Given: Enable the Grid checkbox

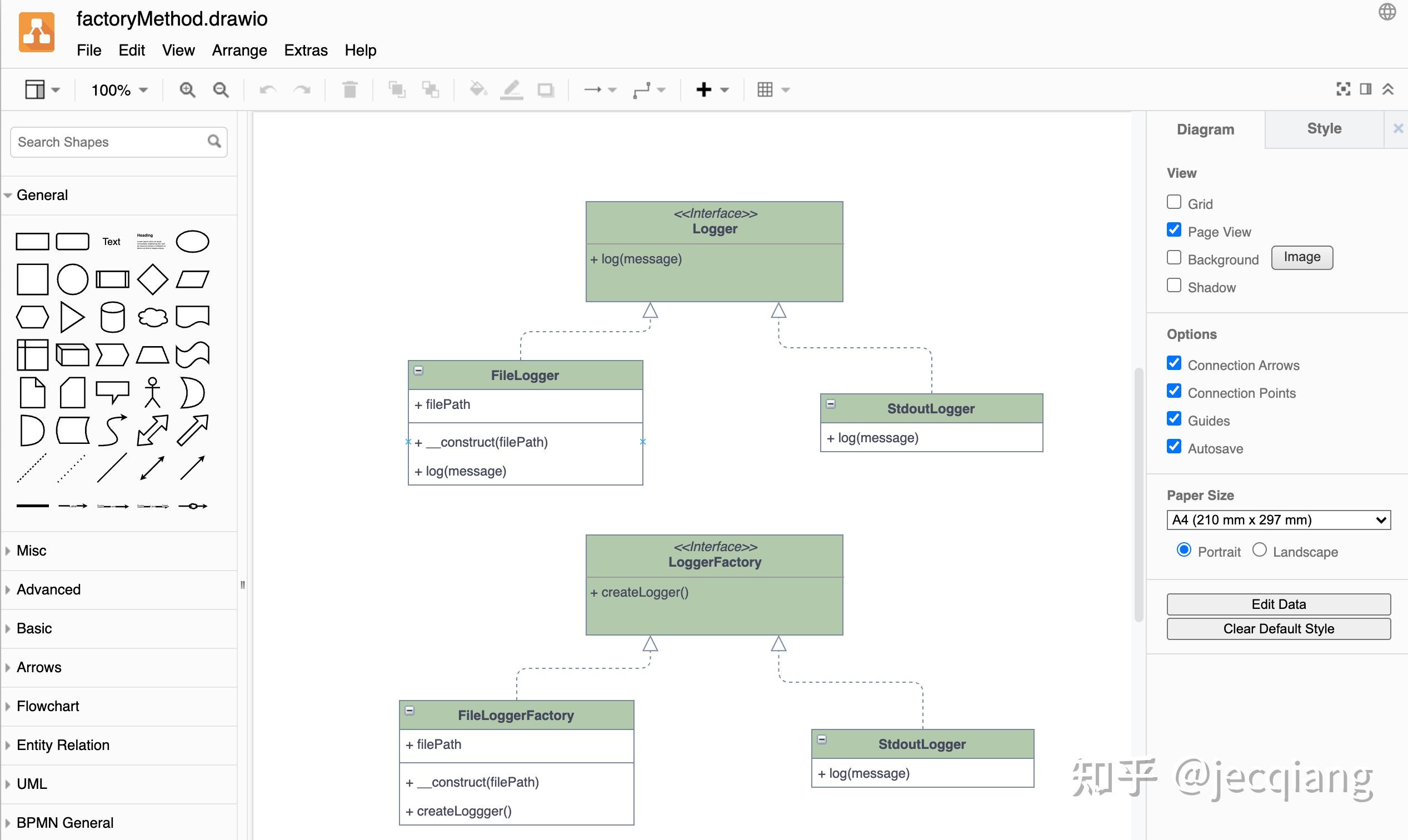Looking at the screenshot, I should (1174, 202).
